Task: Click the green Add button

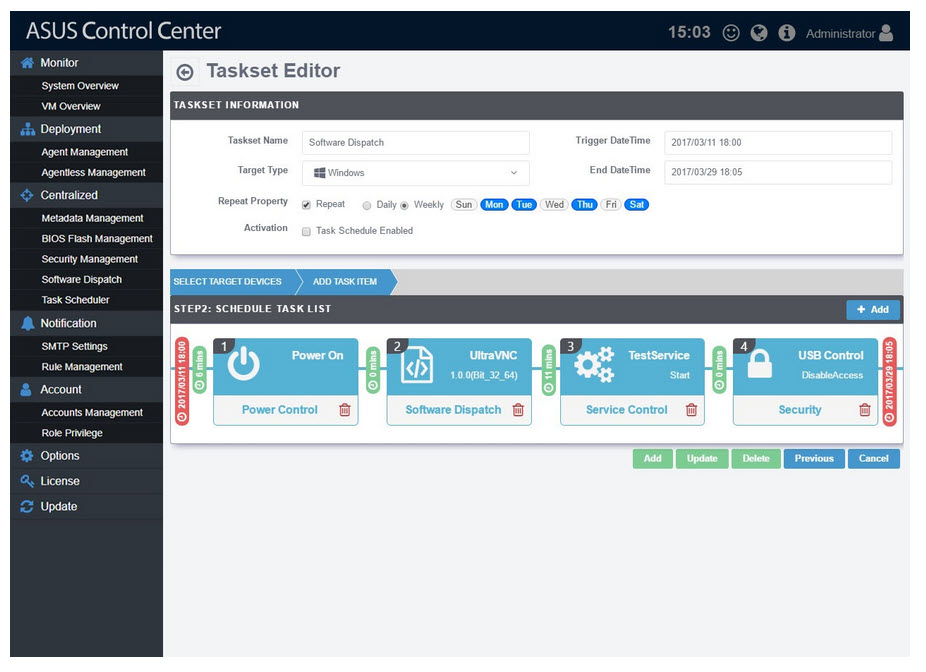Action: tap(653, 459)
